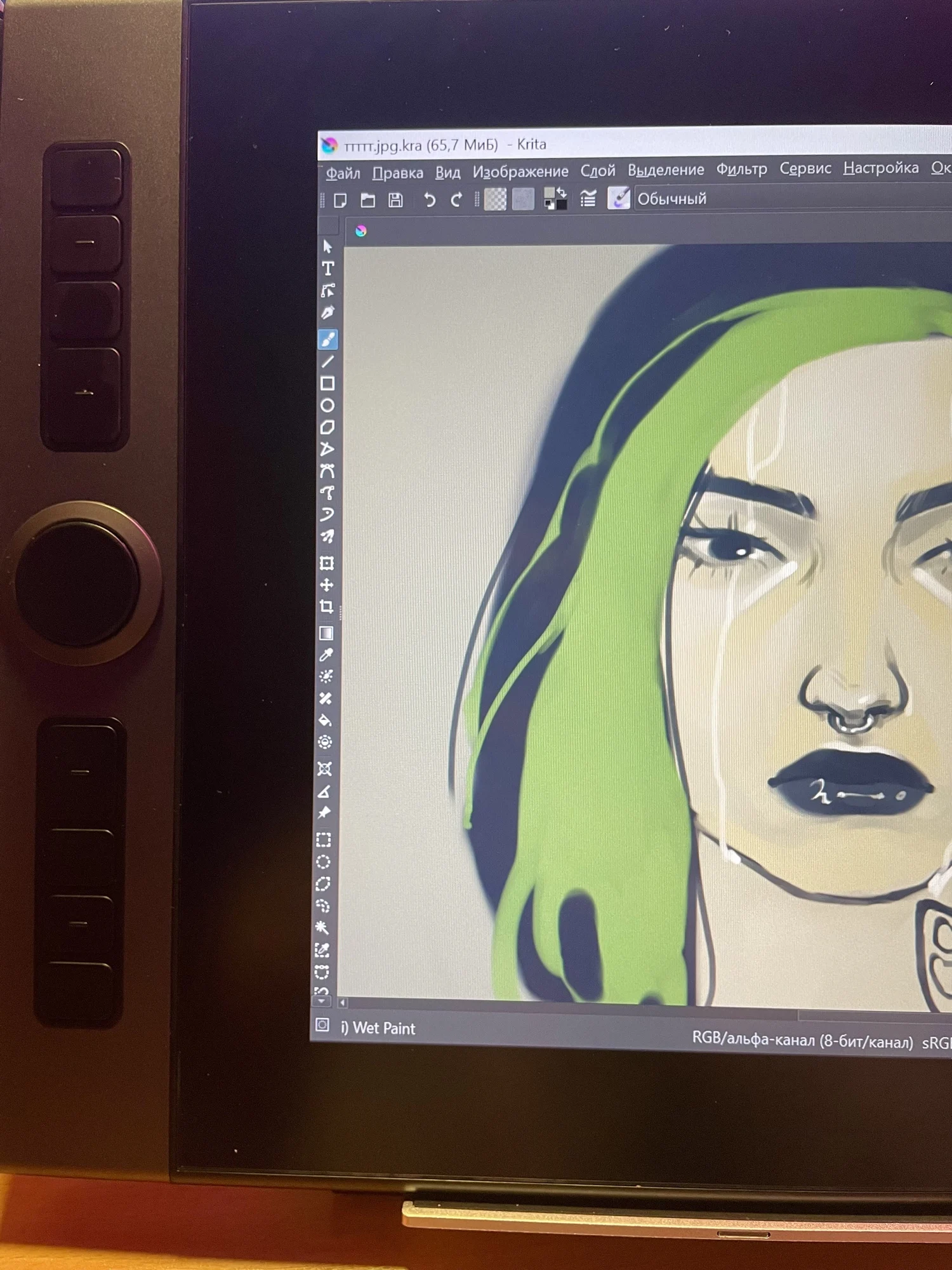
Task: Open an existing document from toolbar
Action: (367, 201)
